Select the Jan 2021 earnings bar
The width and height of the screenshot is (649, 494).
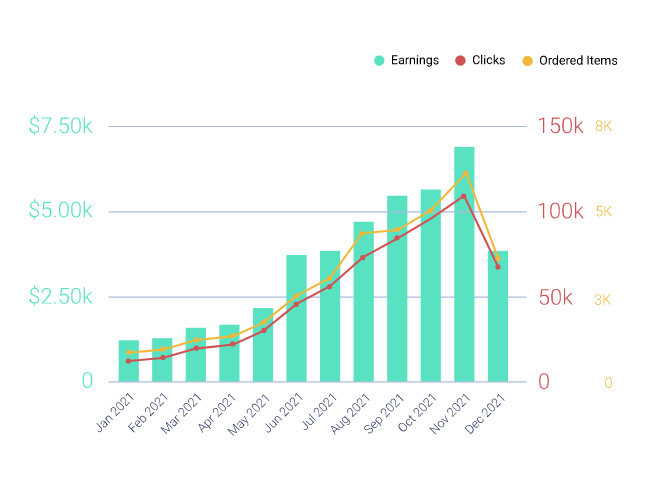tap(129, 361)
